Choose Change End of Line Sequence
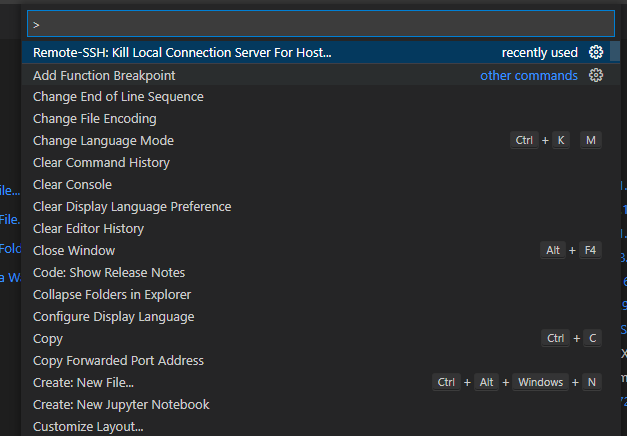Screen dimensions: 627x436 [118, 97]
